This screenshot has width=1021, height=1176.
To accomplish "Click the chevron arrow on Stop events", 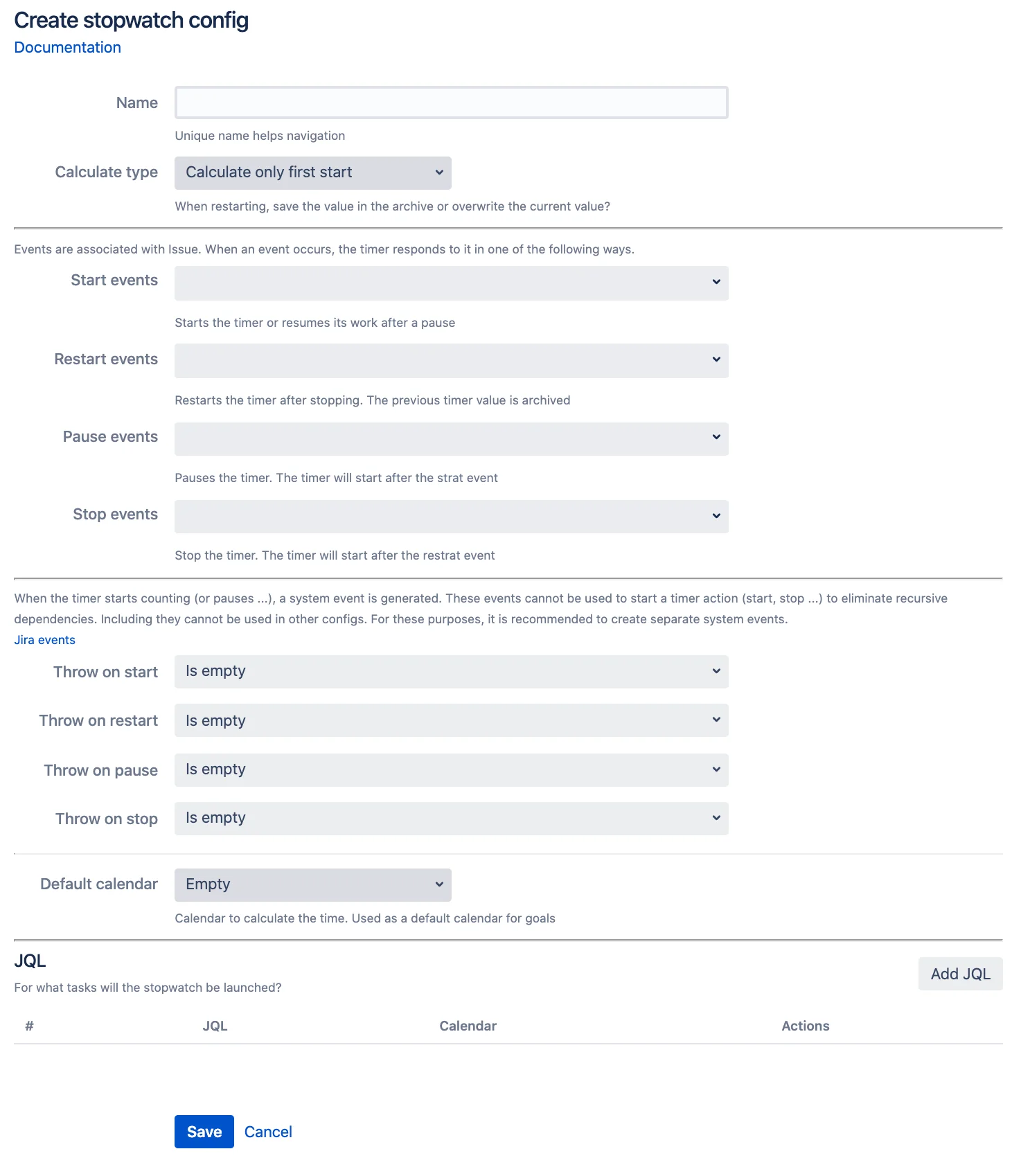I will coord(716,516).
